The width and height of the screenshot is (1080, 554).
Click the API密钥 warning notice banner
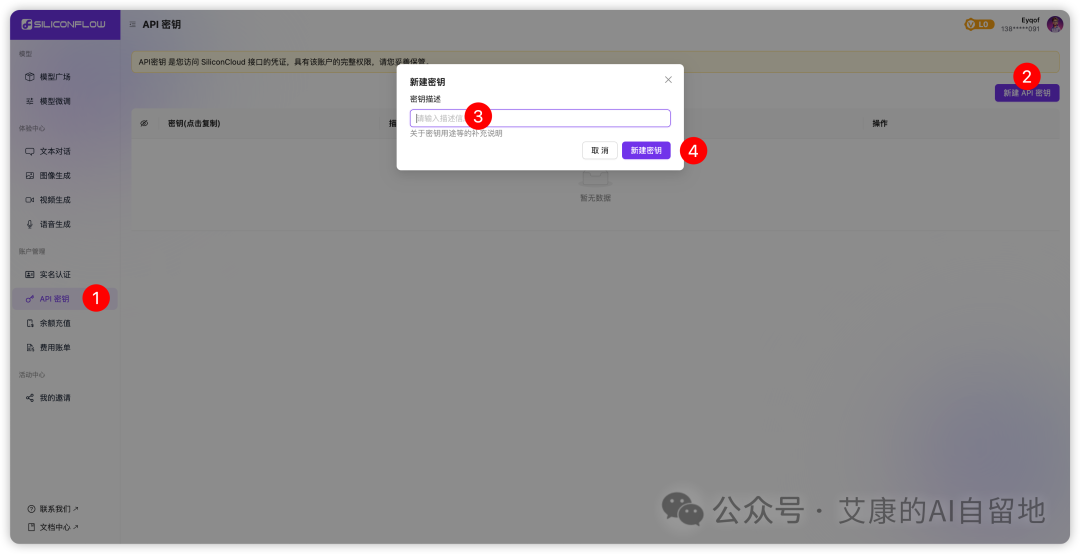(595, 62)
